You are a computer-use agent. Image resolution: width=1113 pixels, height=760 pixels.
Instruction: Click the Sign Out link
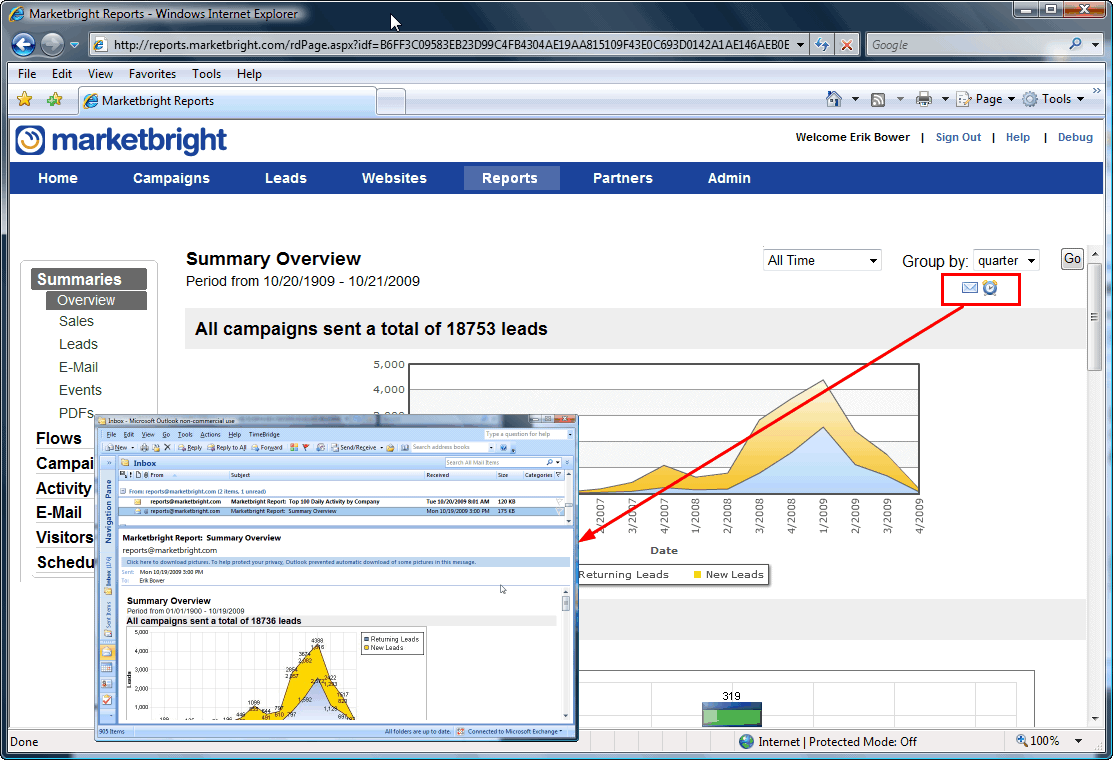point(958,137)
